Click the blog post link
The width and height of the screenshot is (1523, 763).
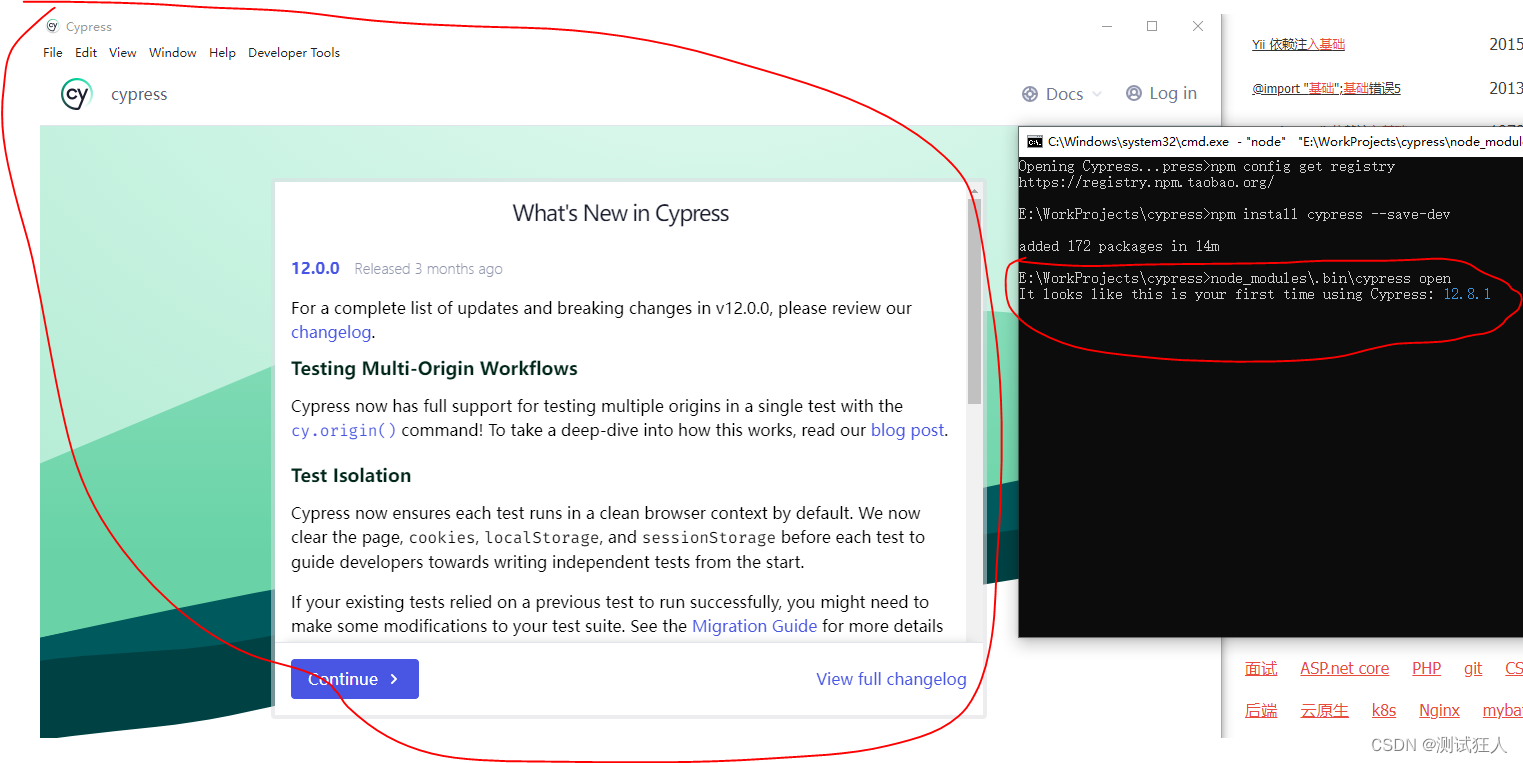click(x=906, y=430)
